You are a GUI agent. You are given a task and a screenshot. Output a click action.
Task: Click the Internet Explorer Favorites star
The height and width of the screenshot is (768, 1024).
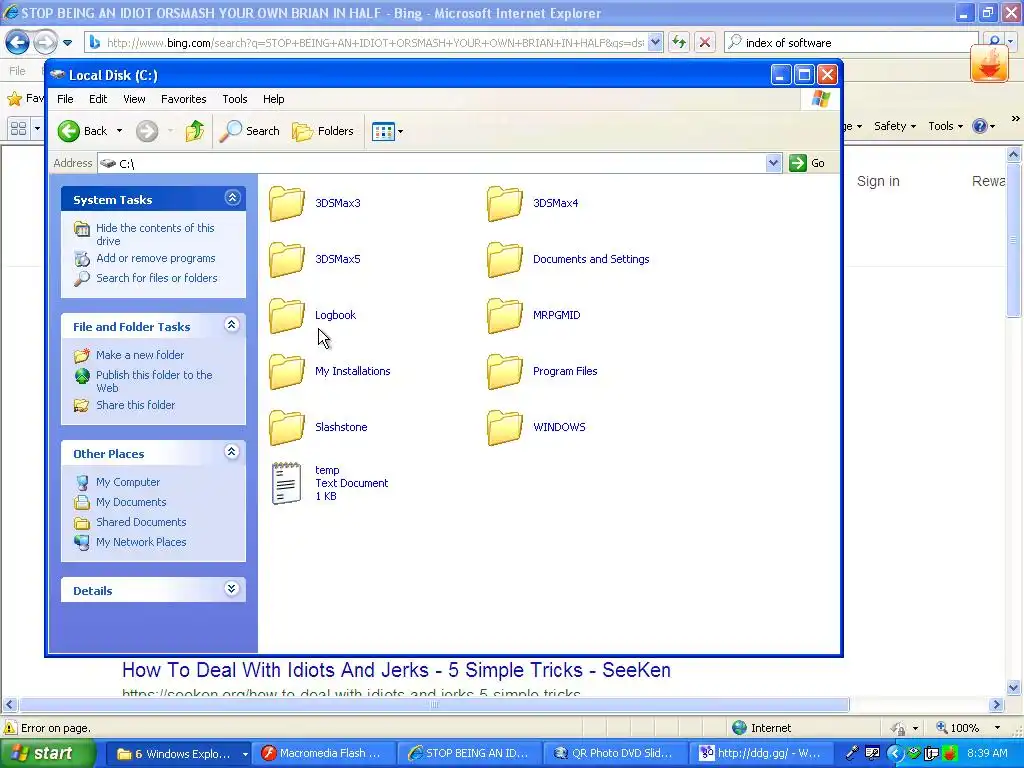[x=14, y=99]
